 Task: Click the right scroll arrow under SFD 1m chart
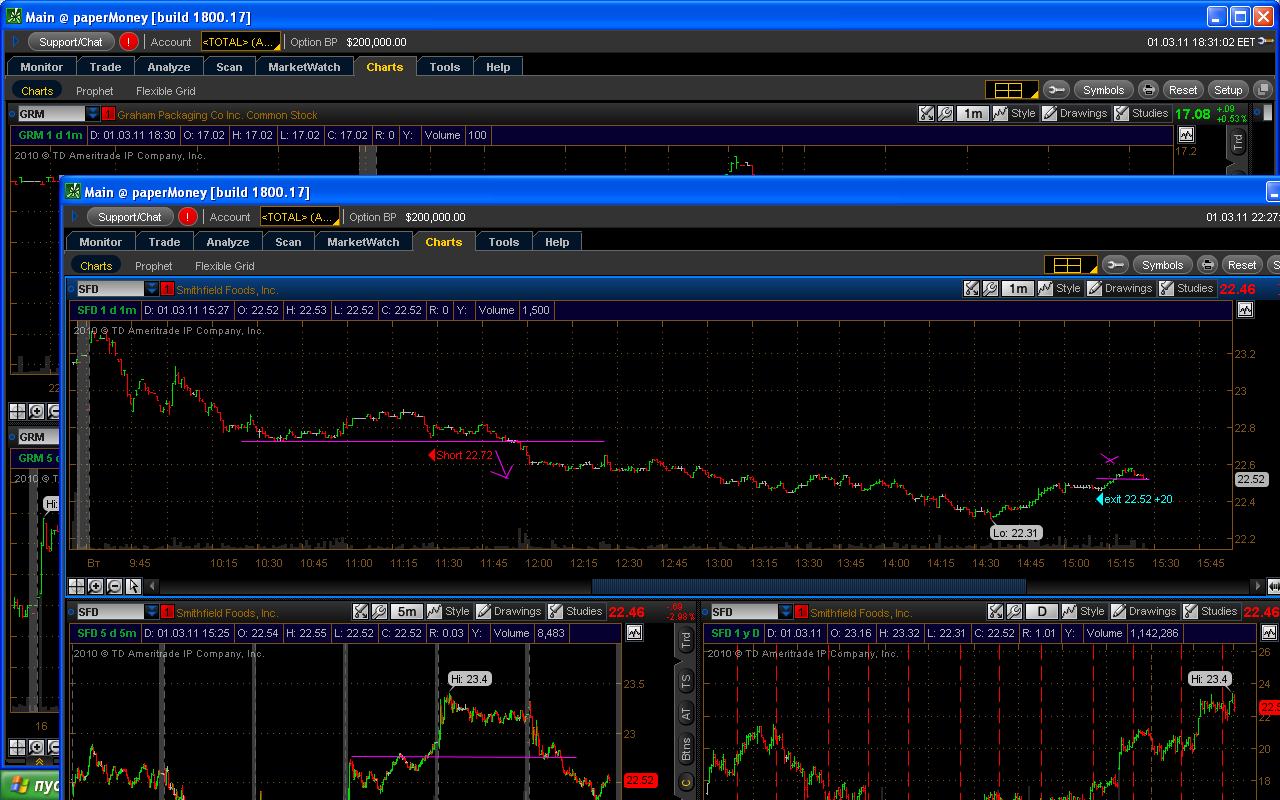click(x=1258, y=586)
